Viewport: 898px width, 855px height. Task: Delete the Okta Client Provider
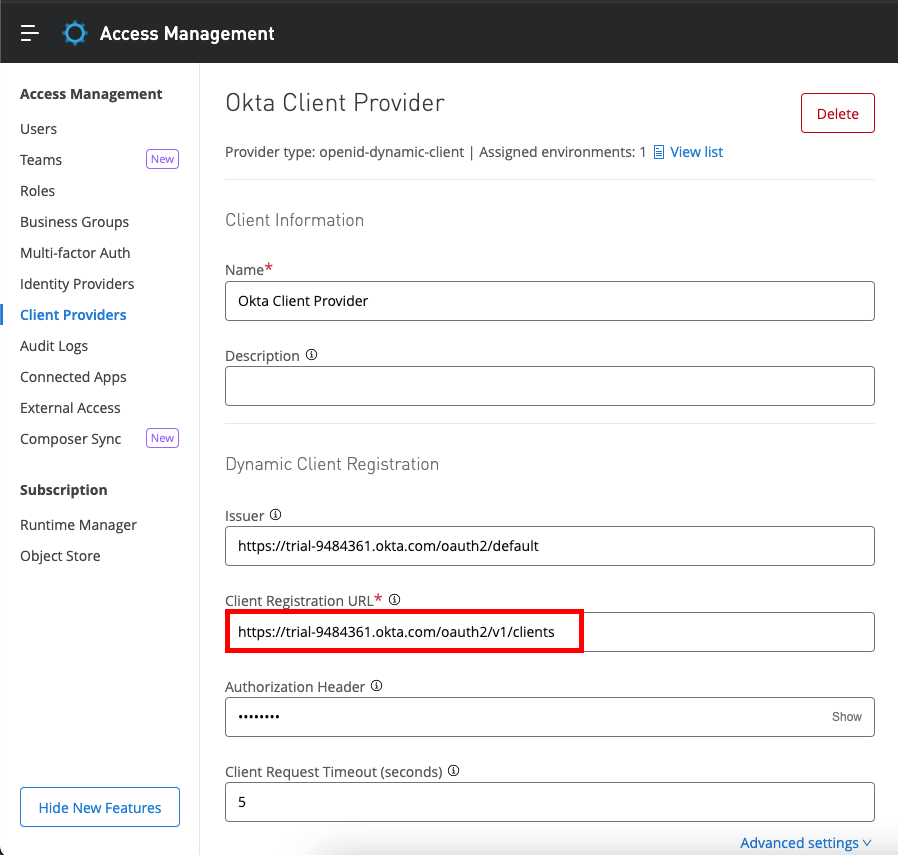pyautogui.click(x=837, y=114)
